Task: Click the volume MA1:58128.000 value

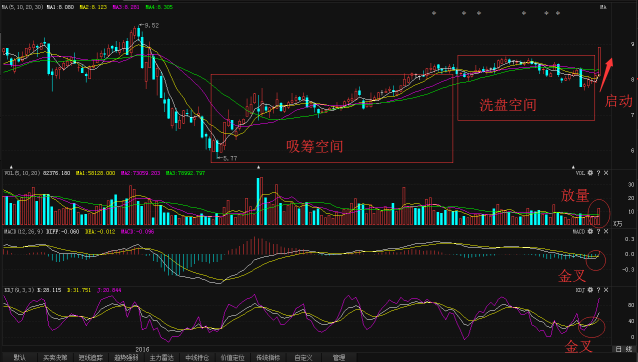Action: [95, 173]
